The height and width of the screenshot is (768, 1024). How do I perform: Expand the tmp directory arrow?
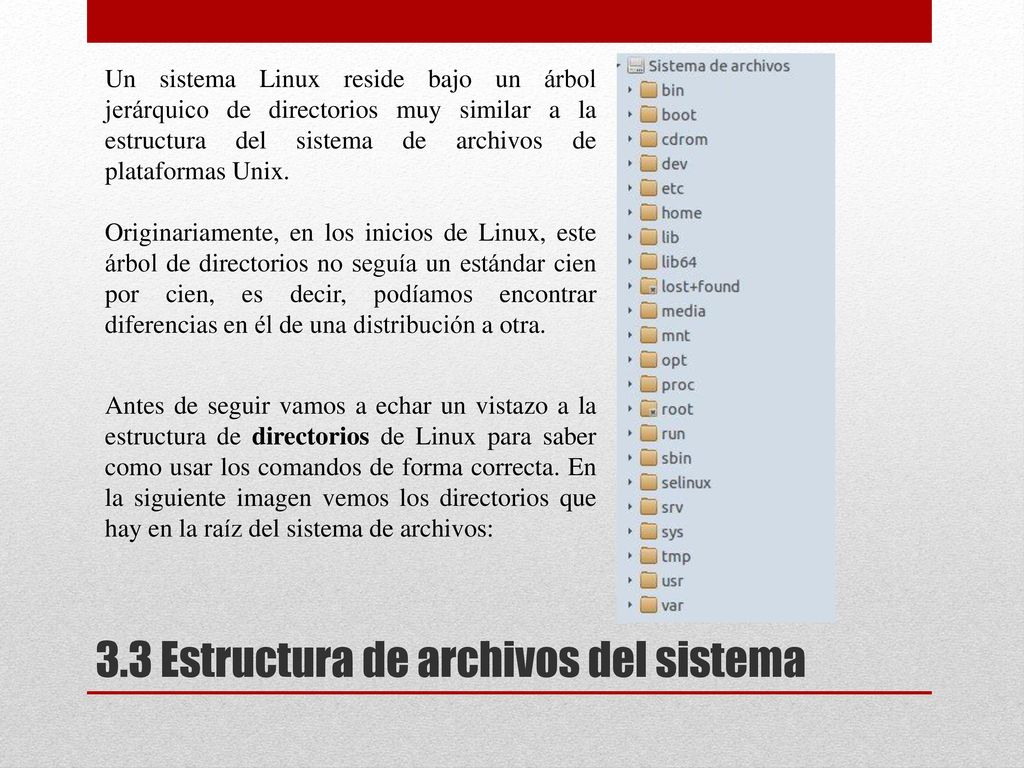click(630, 556)
